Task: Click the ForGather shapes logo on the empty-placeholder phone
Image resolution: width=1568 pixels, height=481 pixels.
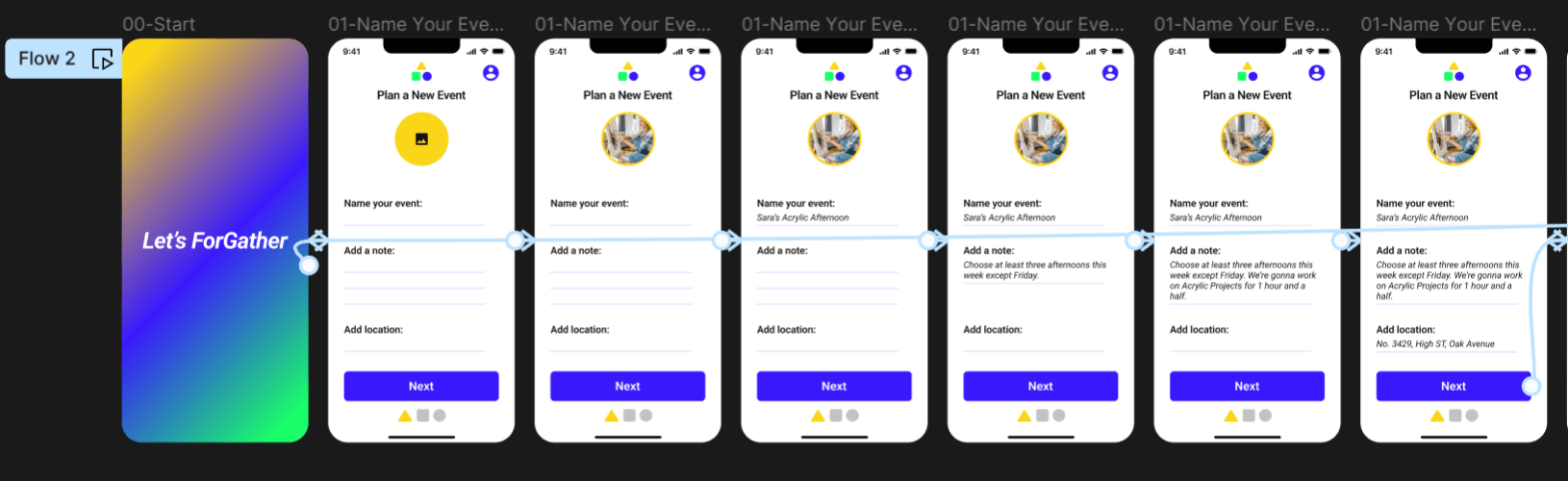Action: [x=421, y=72]
